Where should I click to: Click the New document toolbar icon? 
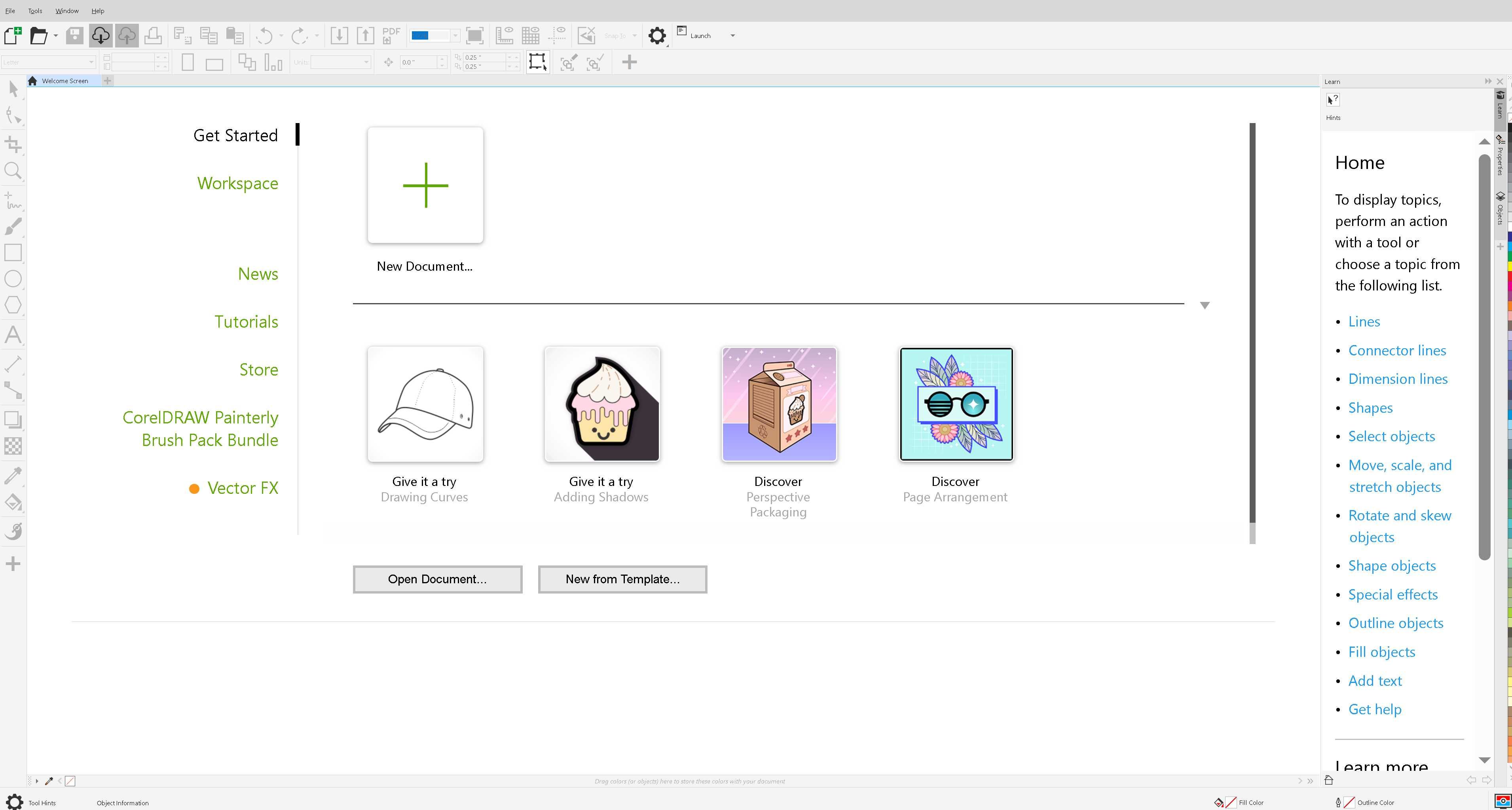(13, 36)
